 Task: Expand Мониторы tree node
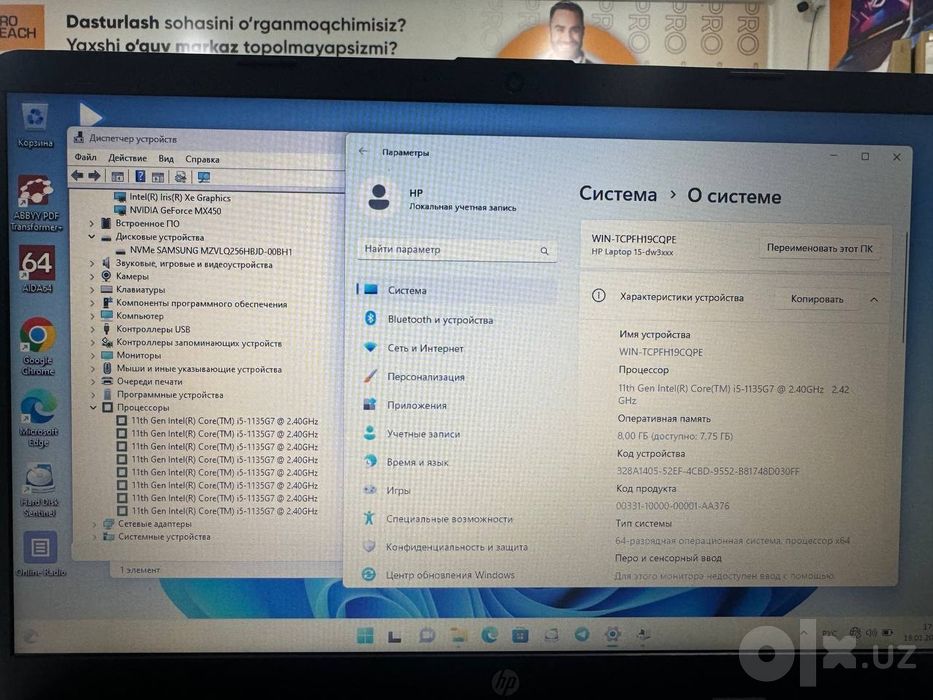point(92,355)
